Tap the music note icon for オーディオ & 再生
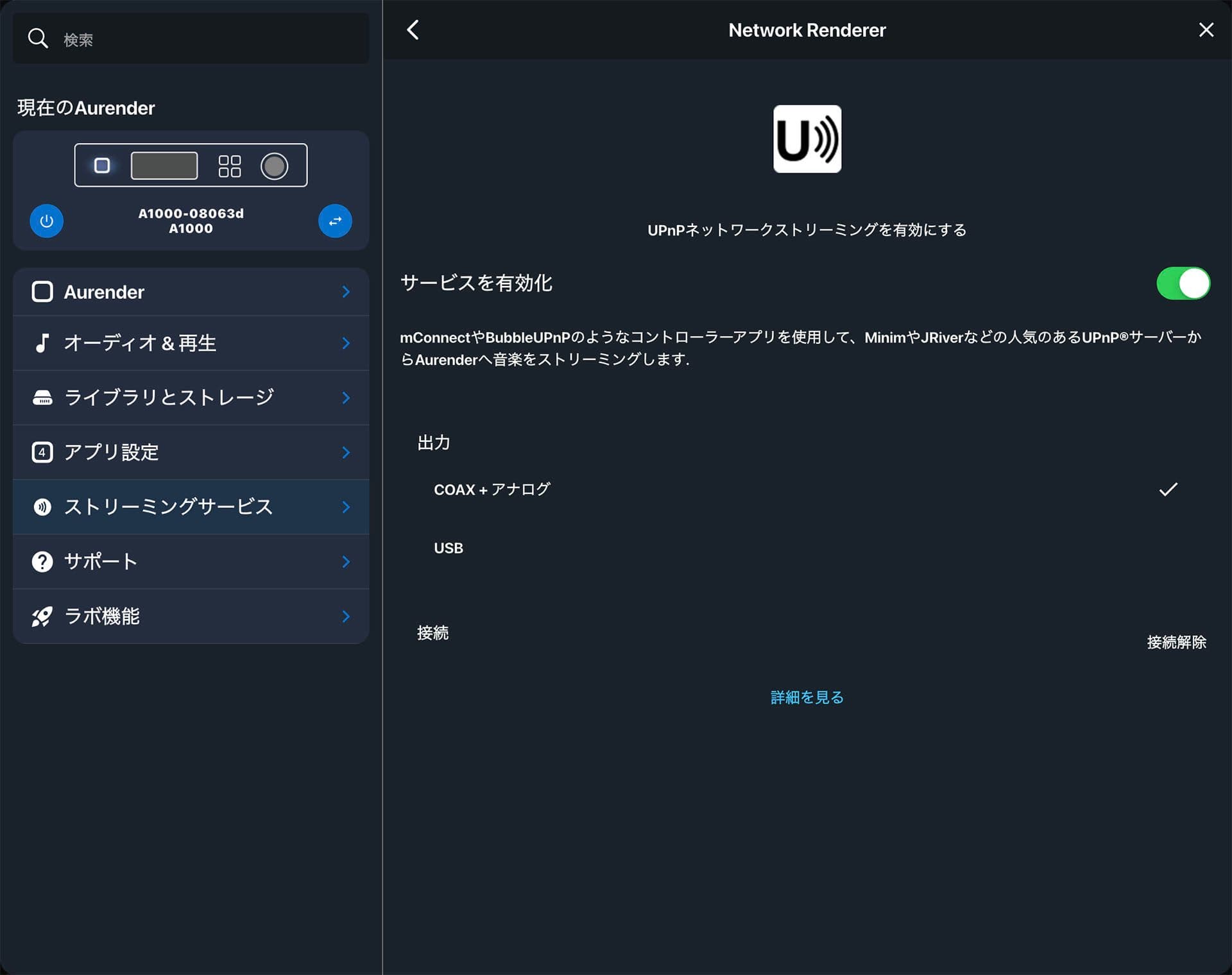 [42, 343]
